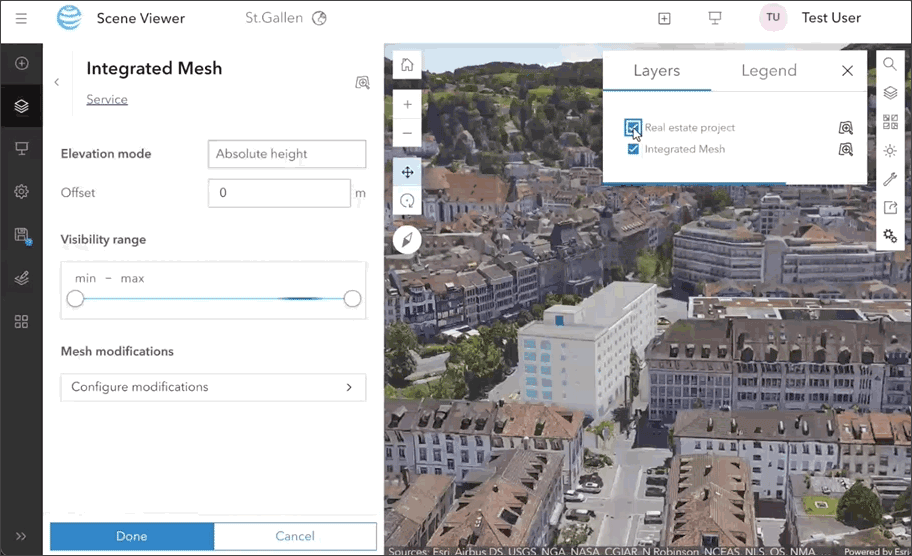The height and width of the screenshot is (556, 912).
Task: Close the Layers popup panel
Action: click(847, 70)
